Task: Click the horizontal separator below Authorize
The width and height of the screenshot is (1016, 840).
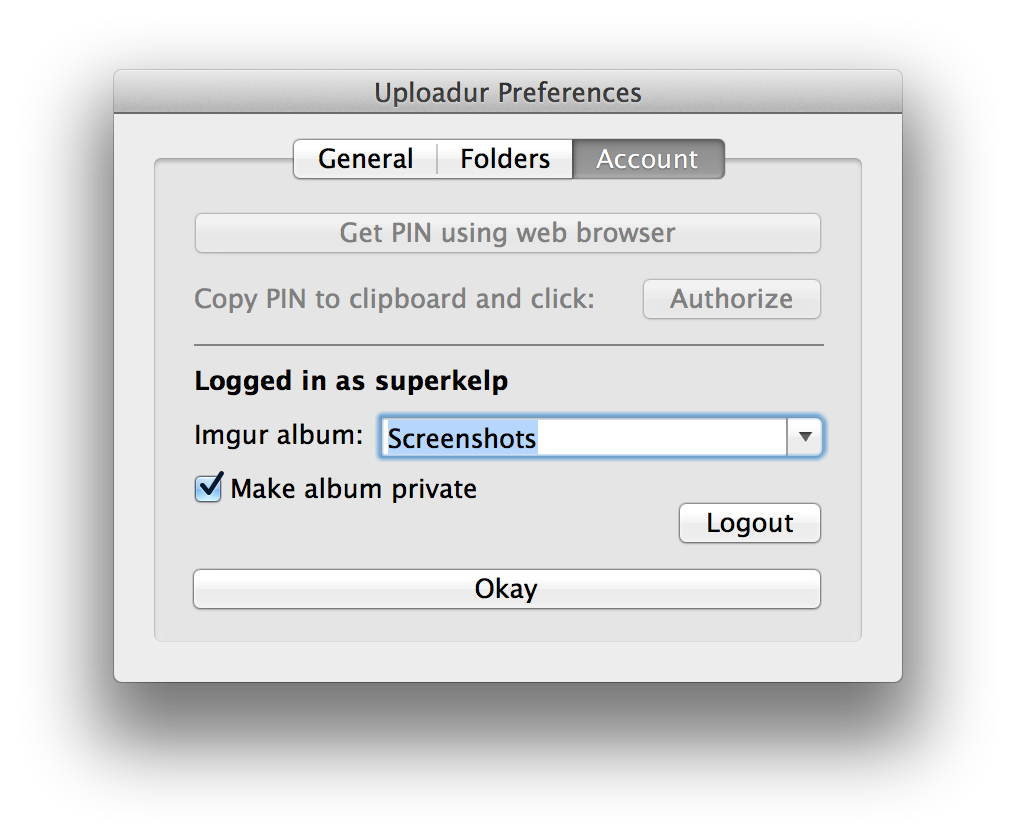Action: click(507, 345)
